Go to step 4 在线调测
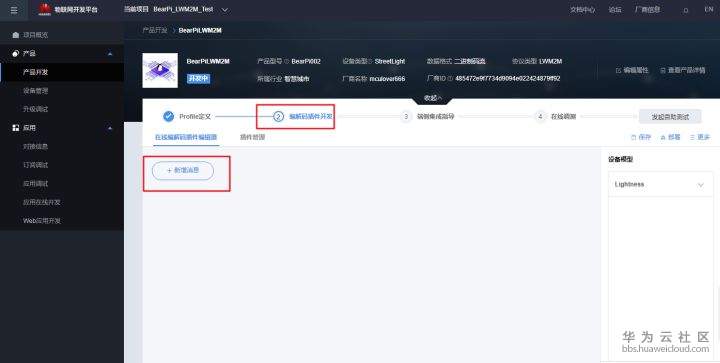The height and width of the screenshot is (363, 720). [x=556, y=117]
